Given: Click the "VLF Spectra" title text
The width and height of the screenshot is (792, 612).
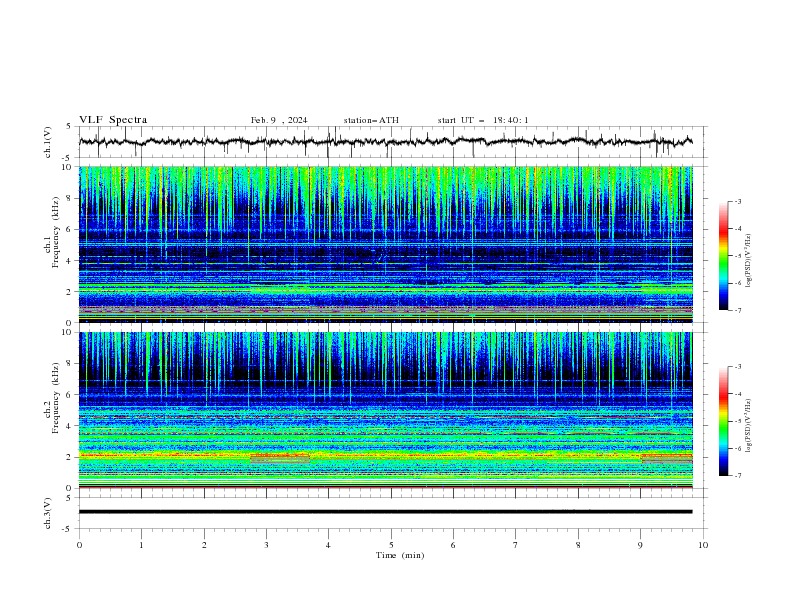Looking at the screenshot, I should click(113, 120).
